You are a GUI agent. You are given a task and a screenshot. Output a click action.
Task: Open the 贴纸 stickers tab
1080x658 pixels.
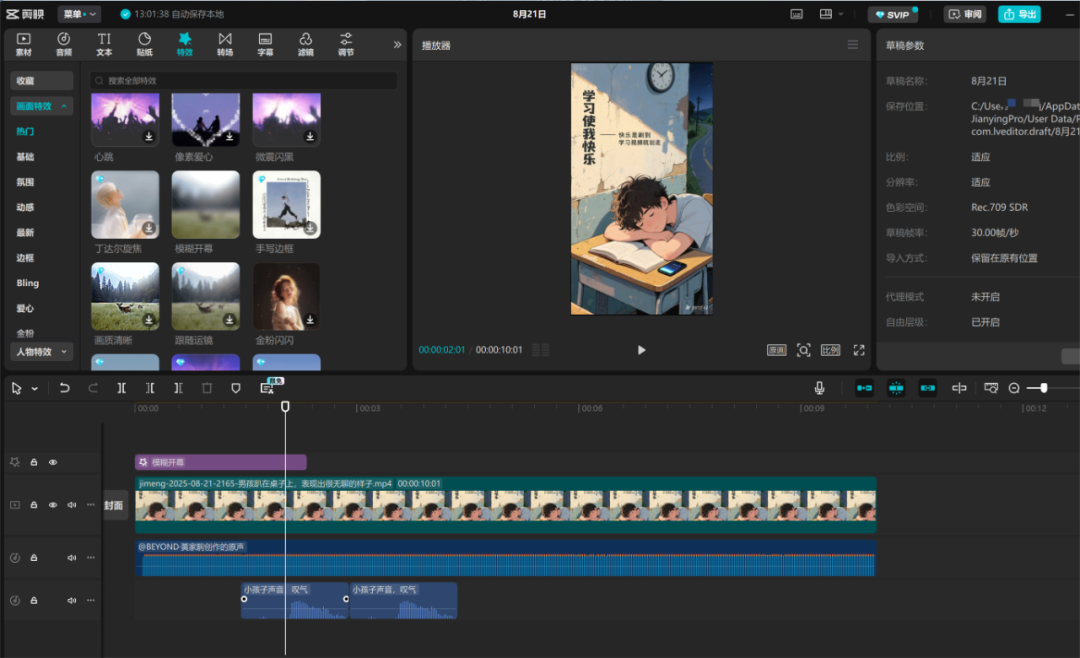[x=145, y=44]
